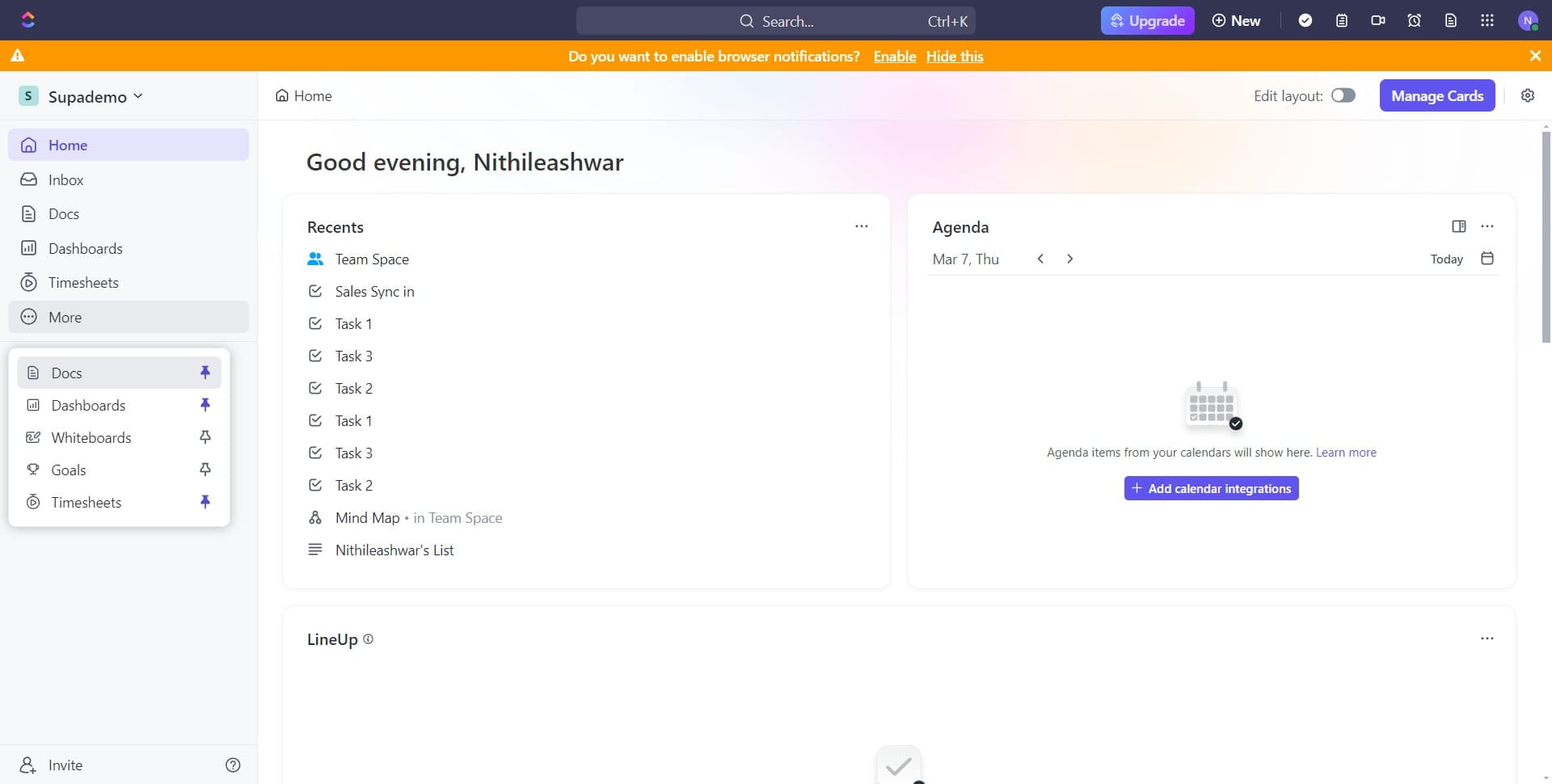Screen dimensions: 1552x784
Task: Toggle the Edit layout switch
Action: [1343, 95]
